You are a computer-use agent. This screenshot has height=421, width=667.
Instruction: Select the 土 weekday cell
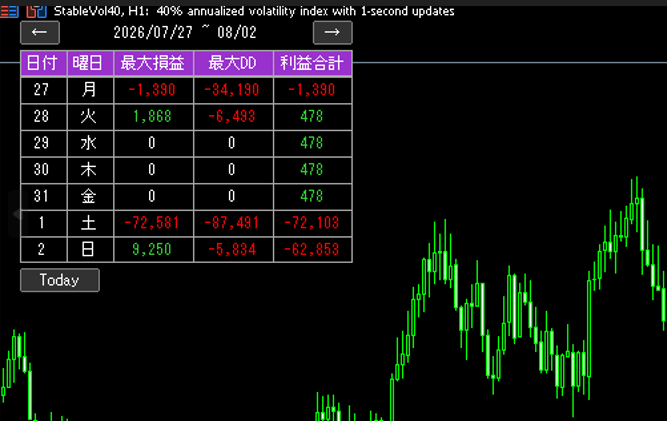(90, 223)
